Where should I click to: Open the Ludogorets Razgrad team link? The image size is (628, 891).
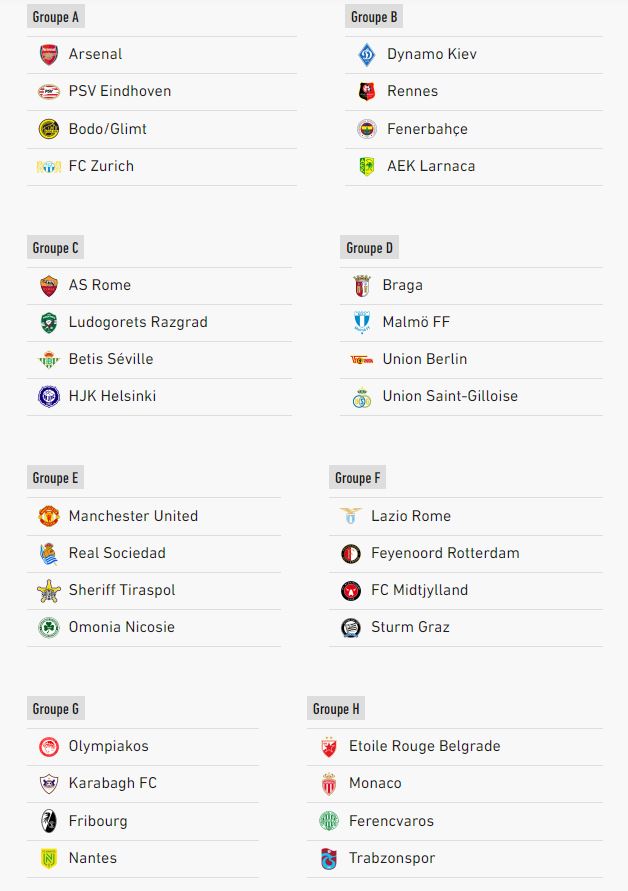coord(138,322)
